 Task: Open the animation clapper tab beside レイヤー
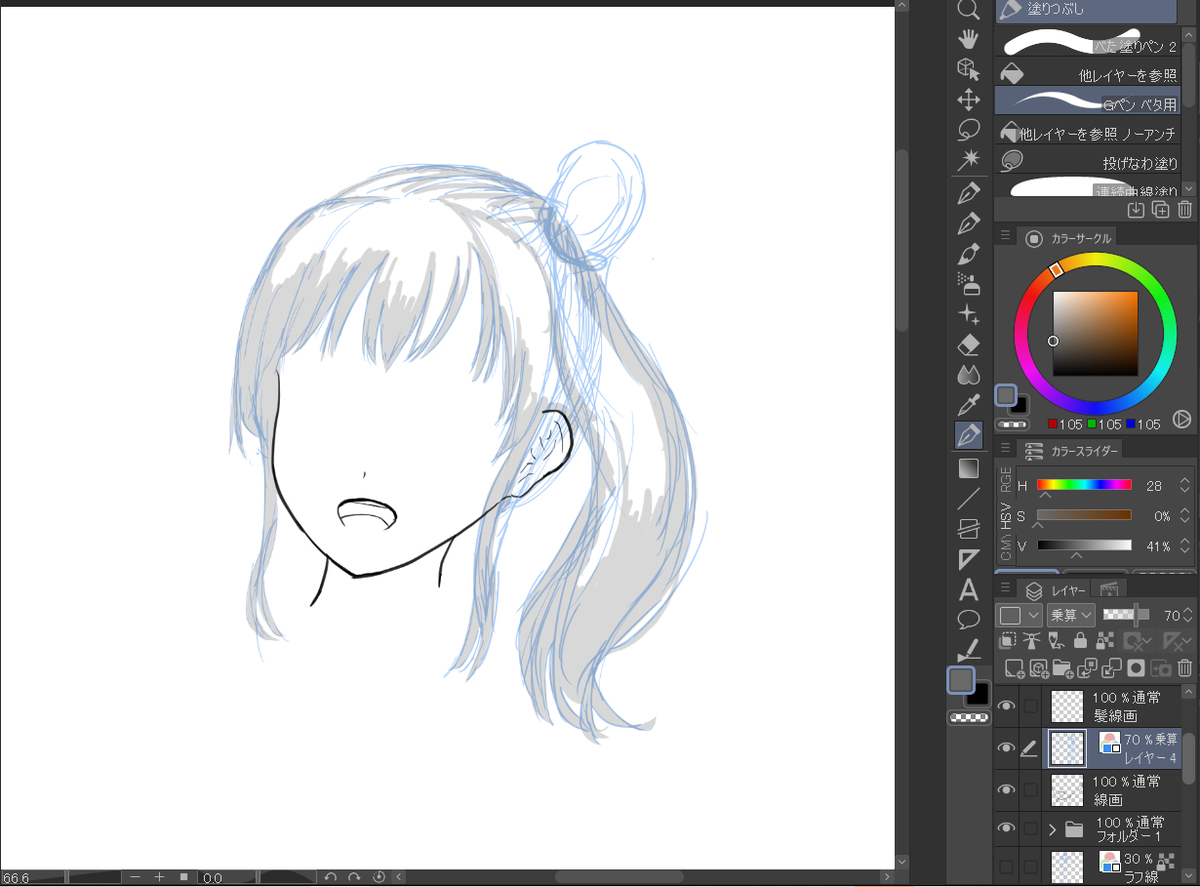(x=1109, y=590)
